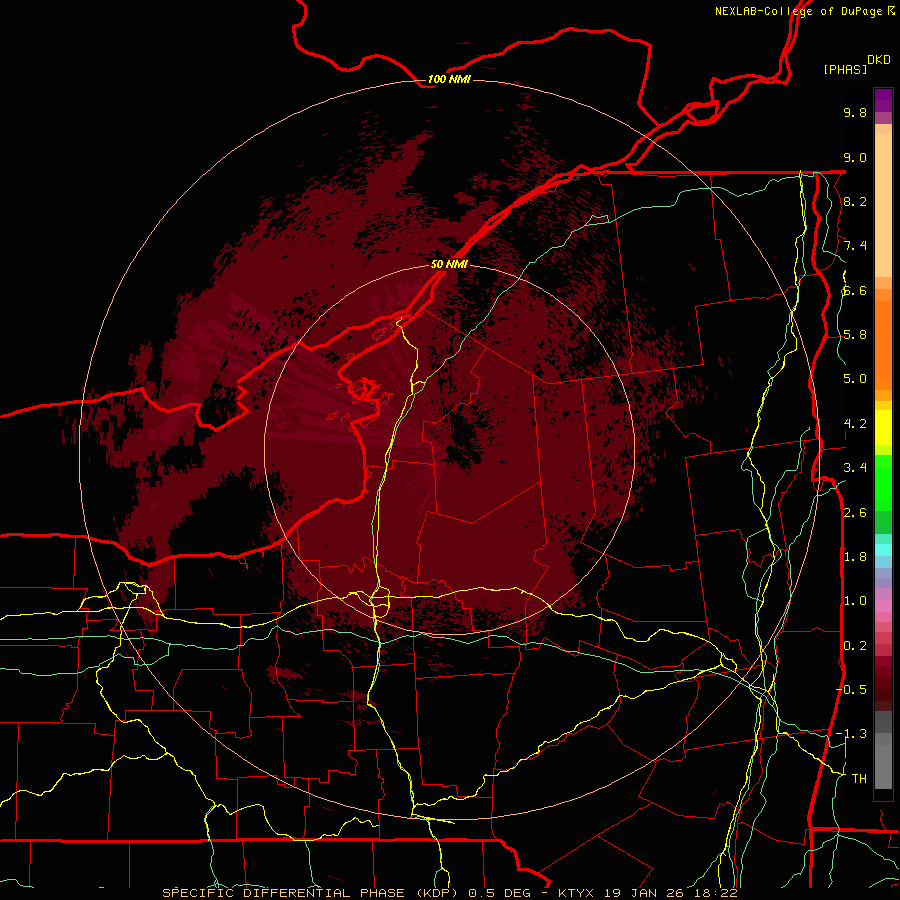Click the 2.6 scale value
900x900 pixels.
(855, 513)
